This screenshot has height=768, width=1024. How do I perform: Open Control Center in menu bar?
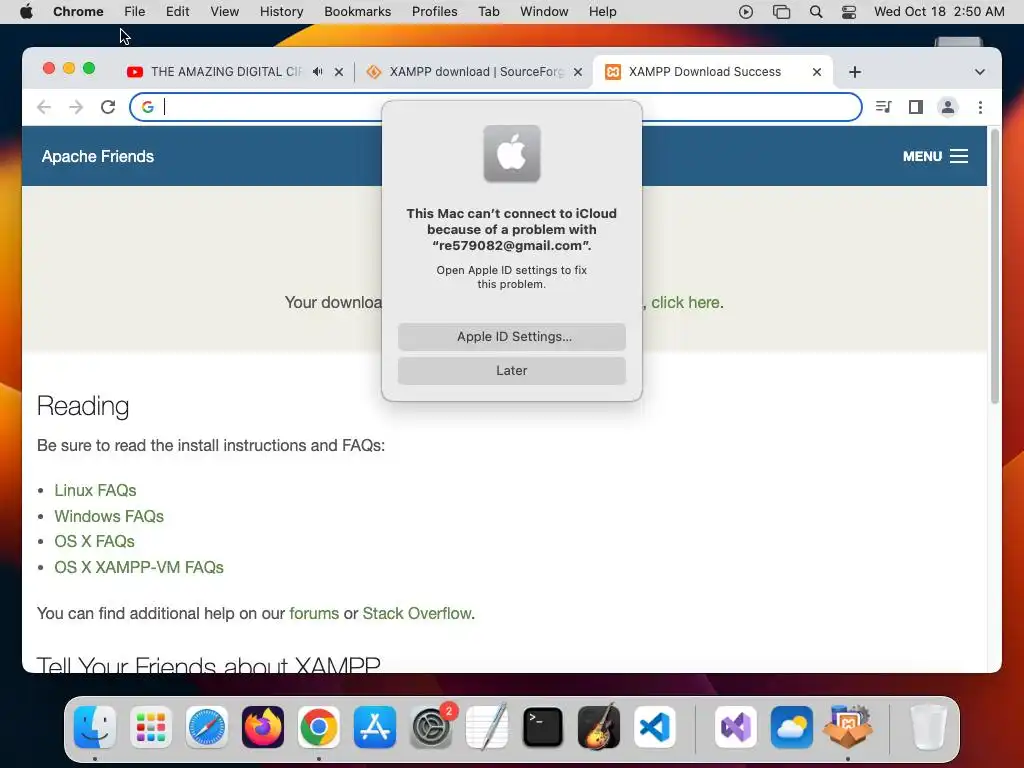tap(849, 12)
